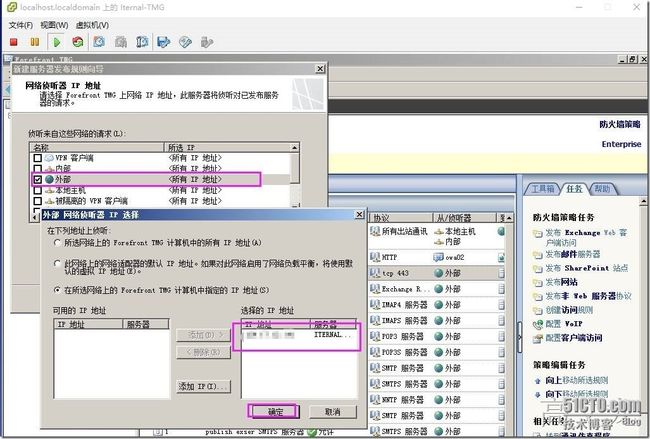This screenshot has height=439, width=650.
Task: Click the 配置 VoIP link
Action: click(564, 324)
